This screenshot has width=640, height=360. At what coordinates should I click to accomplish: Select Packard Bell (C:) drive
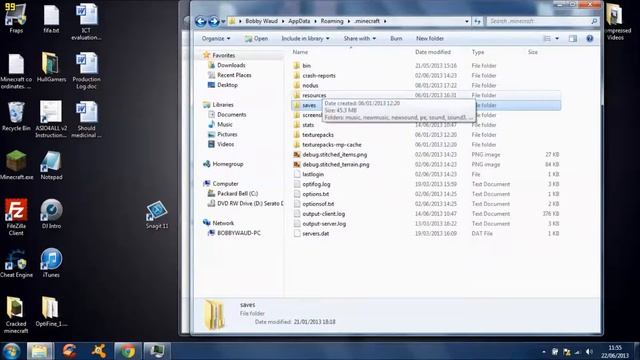click(x=237, y=193)
